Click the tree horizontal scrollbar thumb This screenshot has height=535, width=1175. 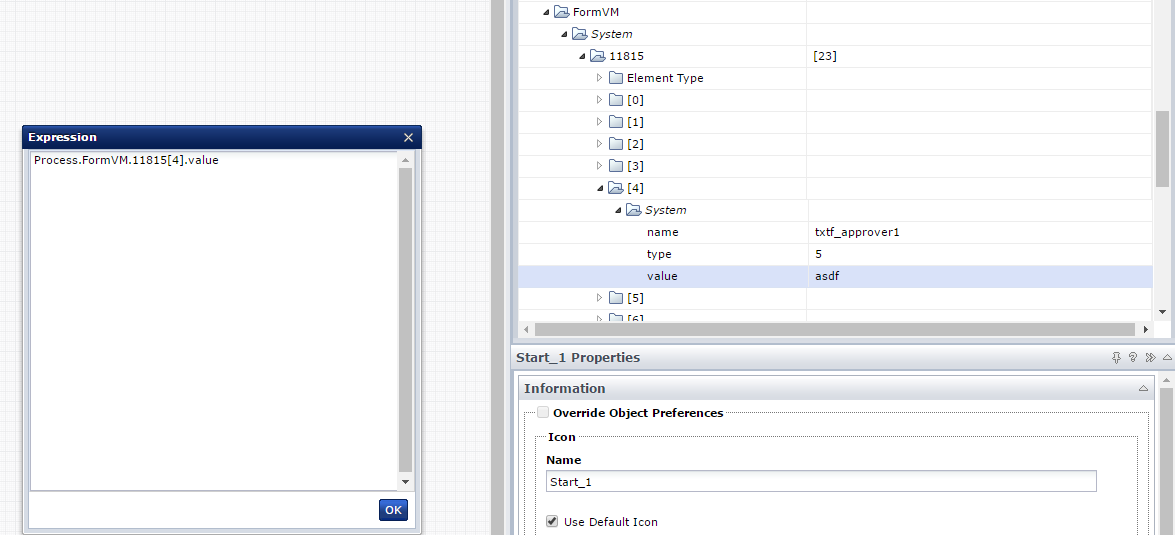pos(834,330)
